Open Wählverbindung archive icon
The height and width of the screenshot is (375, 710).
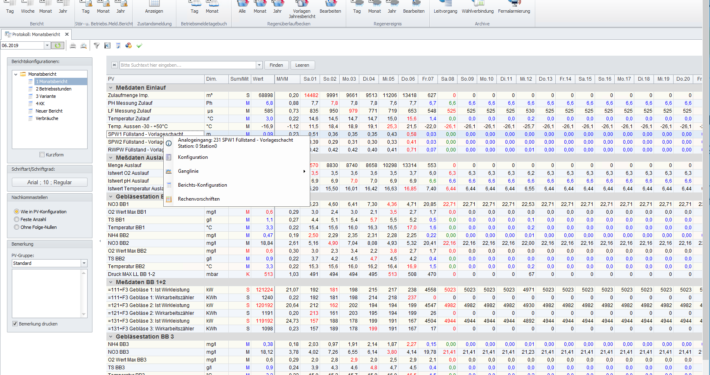tap(477, 7)
